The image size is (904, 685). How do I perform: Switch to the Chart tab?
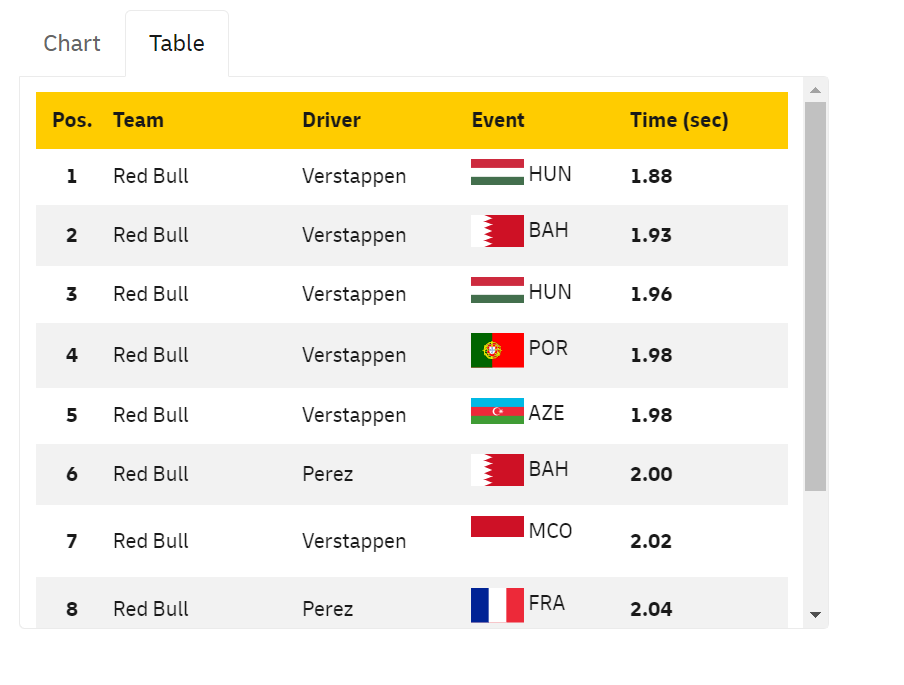tap(72, 44)
